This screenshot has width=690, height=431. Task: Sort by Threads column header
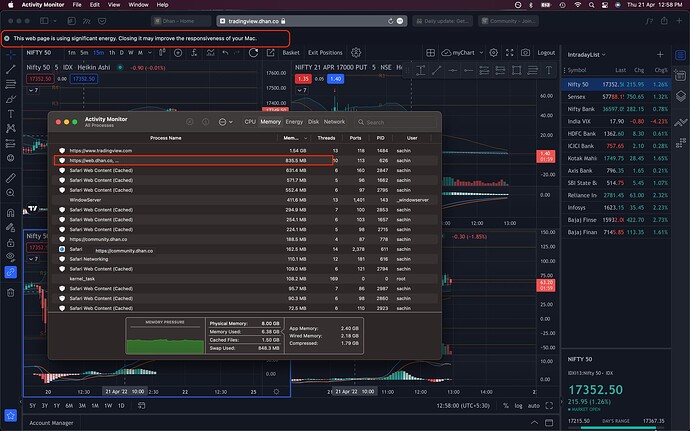coord(326,138)
